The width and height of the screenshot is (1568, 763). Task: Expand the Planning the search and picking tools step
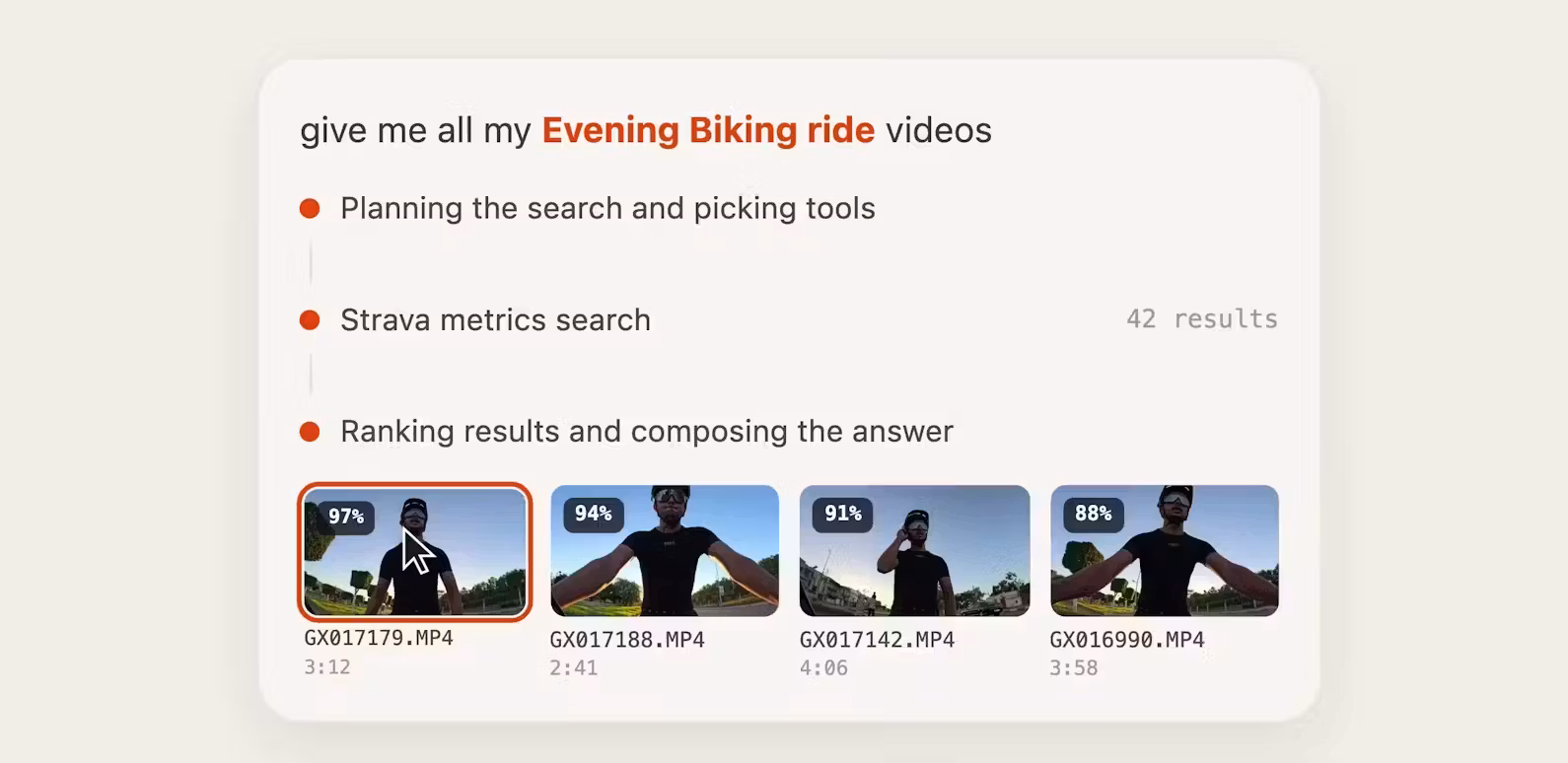click(x=607, y=209)
